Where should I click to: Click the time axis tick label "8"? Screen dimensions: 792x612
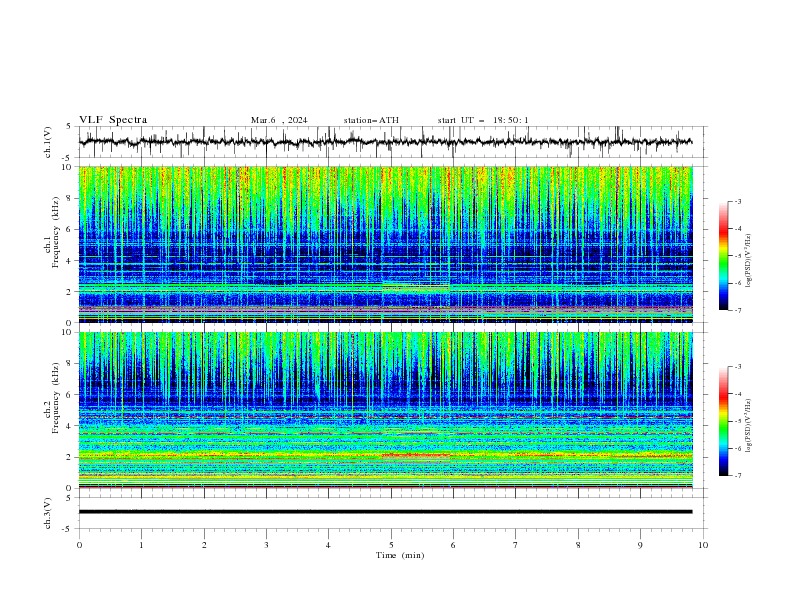pyautogui.click(x=578, y=545)
